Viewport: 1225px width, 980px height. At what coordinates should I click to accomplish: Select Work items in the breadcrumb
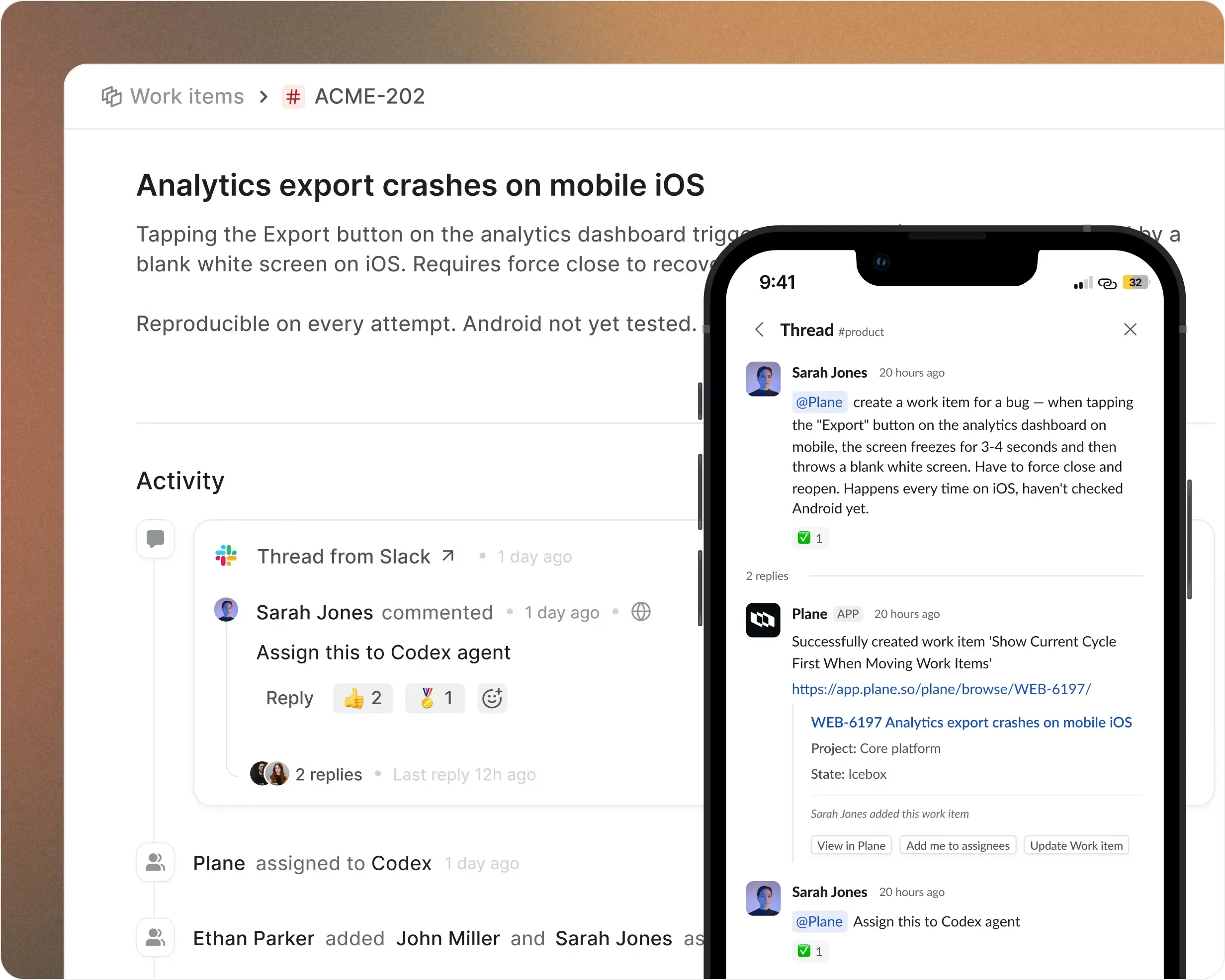coord(186,96)
